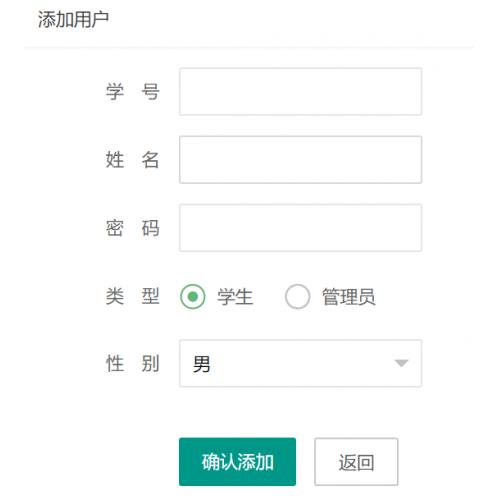
Task: Click the 添加用户 heading
Action: 73,19
